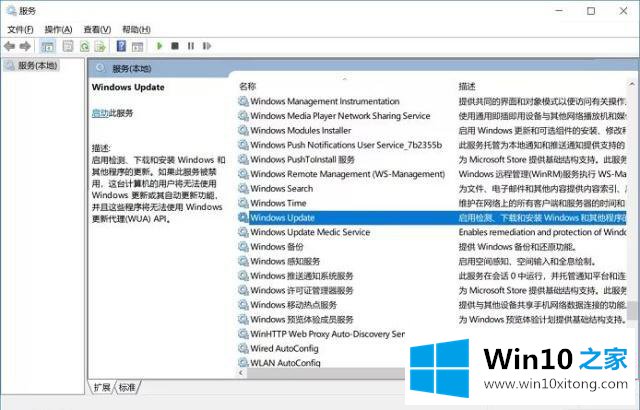This screenshot has width=640, height=410.
Task: Sort by the 名称 column header
Action: point(247,86)
